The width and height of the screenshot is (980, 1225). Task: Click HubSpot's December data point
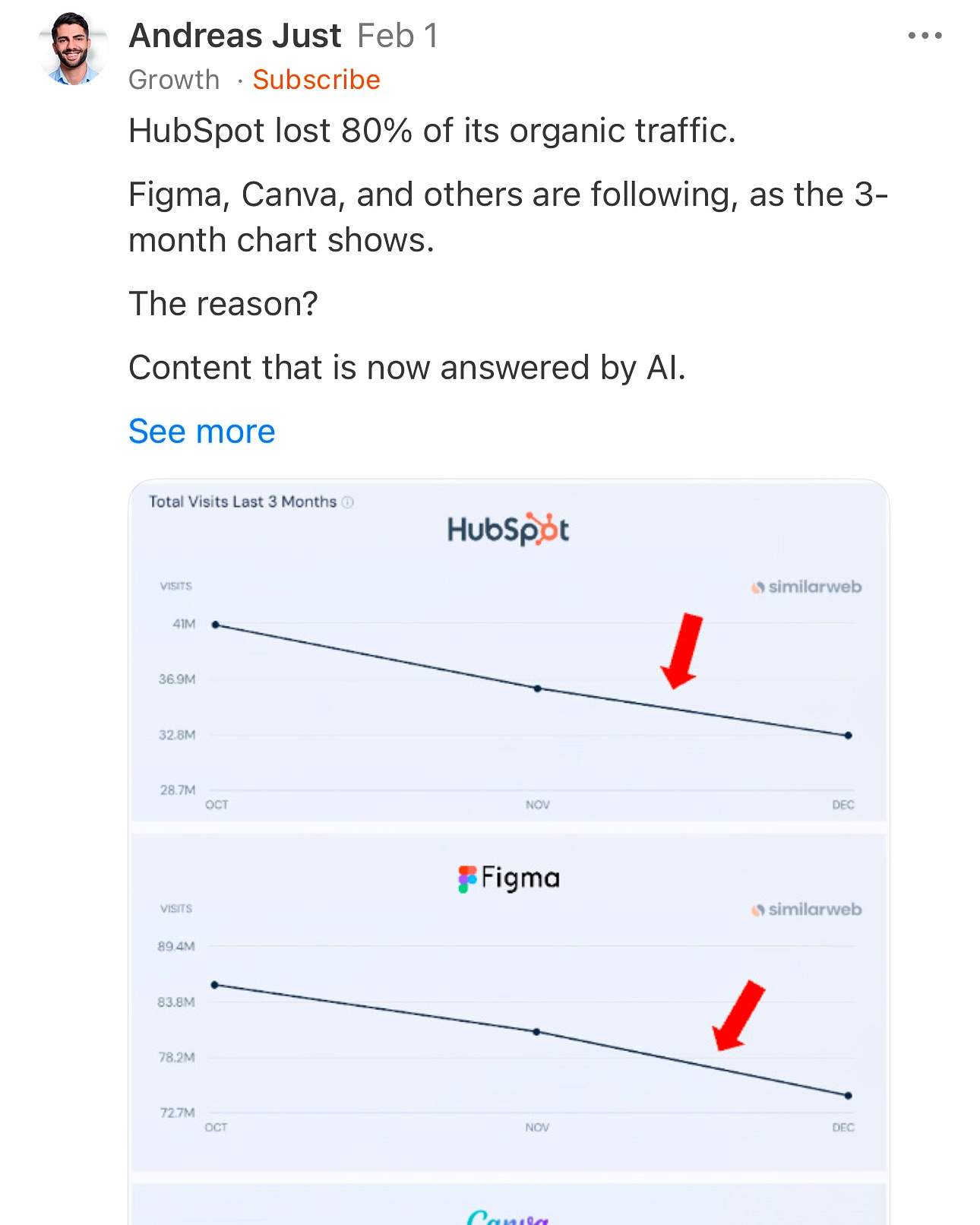(x=848, y=736)
